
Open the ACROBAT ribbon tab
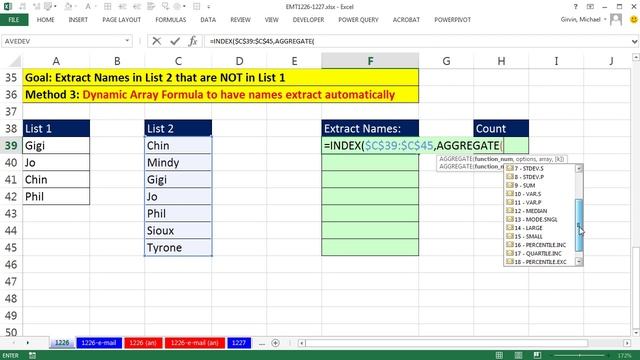[406, 20]
